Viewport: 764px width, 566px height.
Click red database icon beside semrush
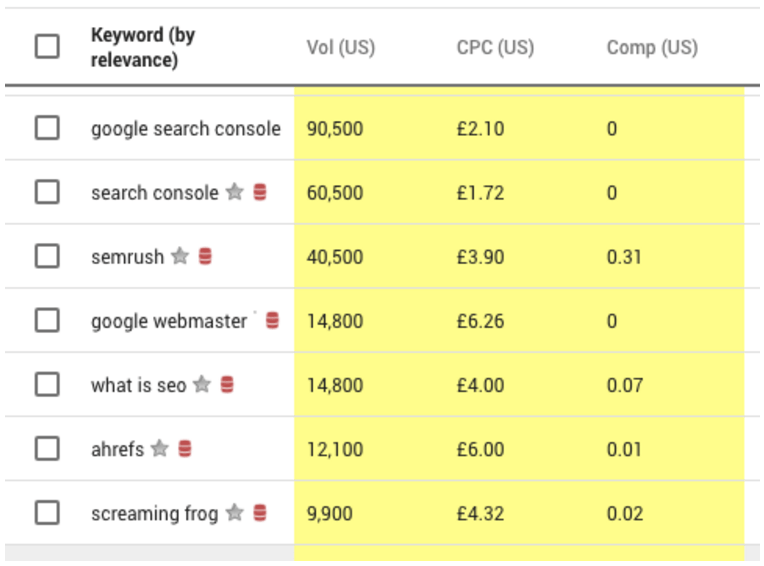click(x=205, y=257)
